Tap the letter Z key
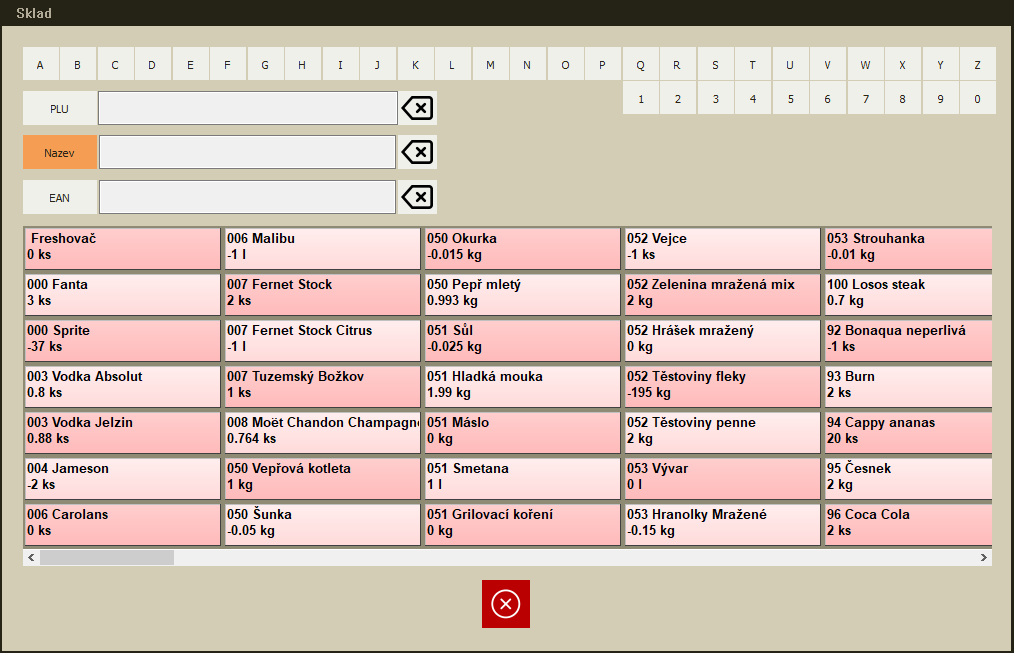 point(977,65)
